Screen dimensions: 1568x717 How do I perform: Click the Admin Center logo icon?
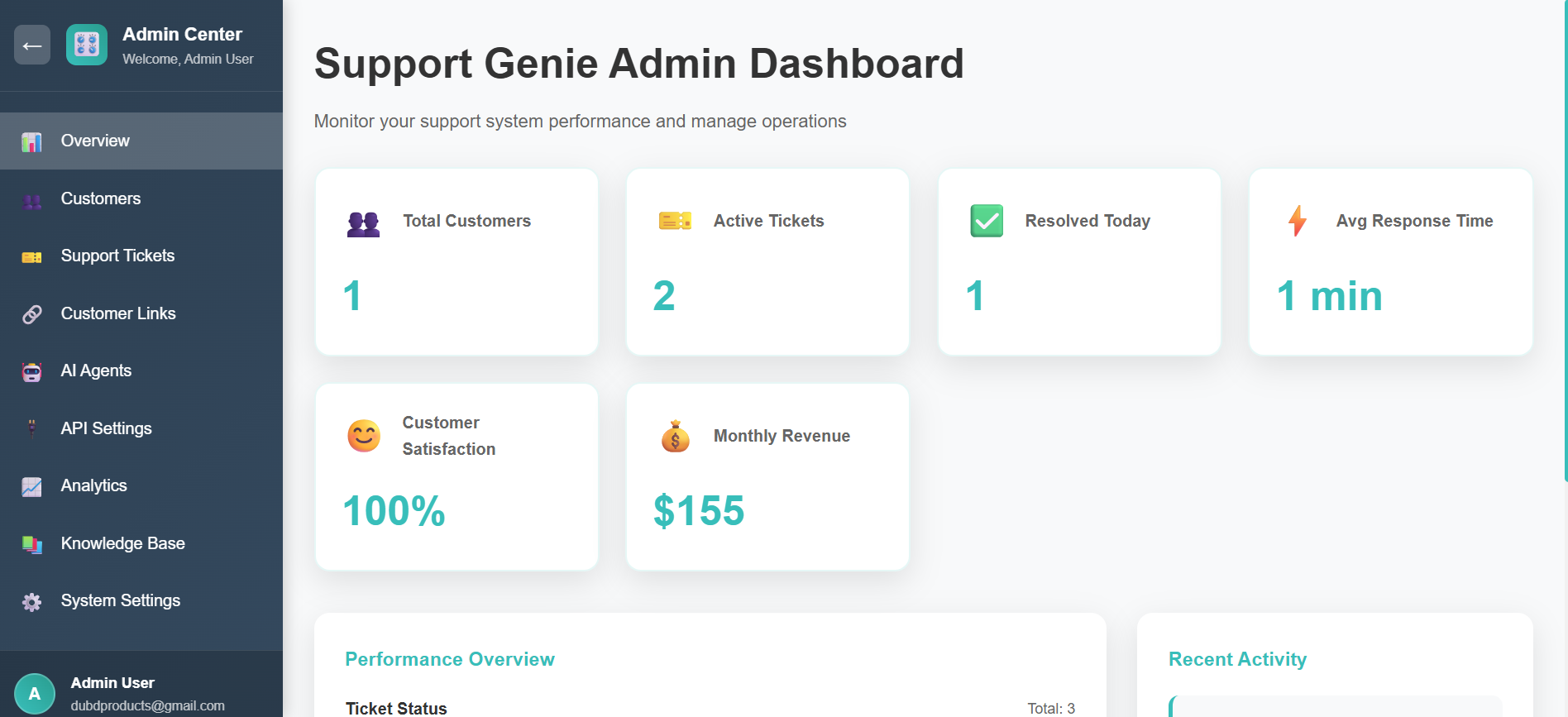click(x=87, y=45)
